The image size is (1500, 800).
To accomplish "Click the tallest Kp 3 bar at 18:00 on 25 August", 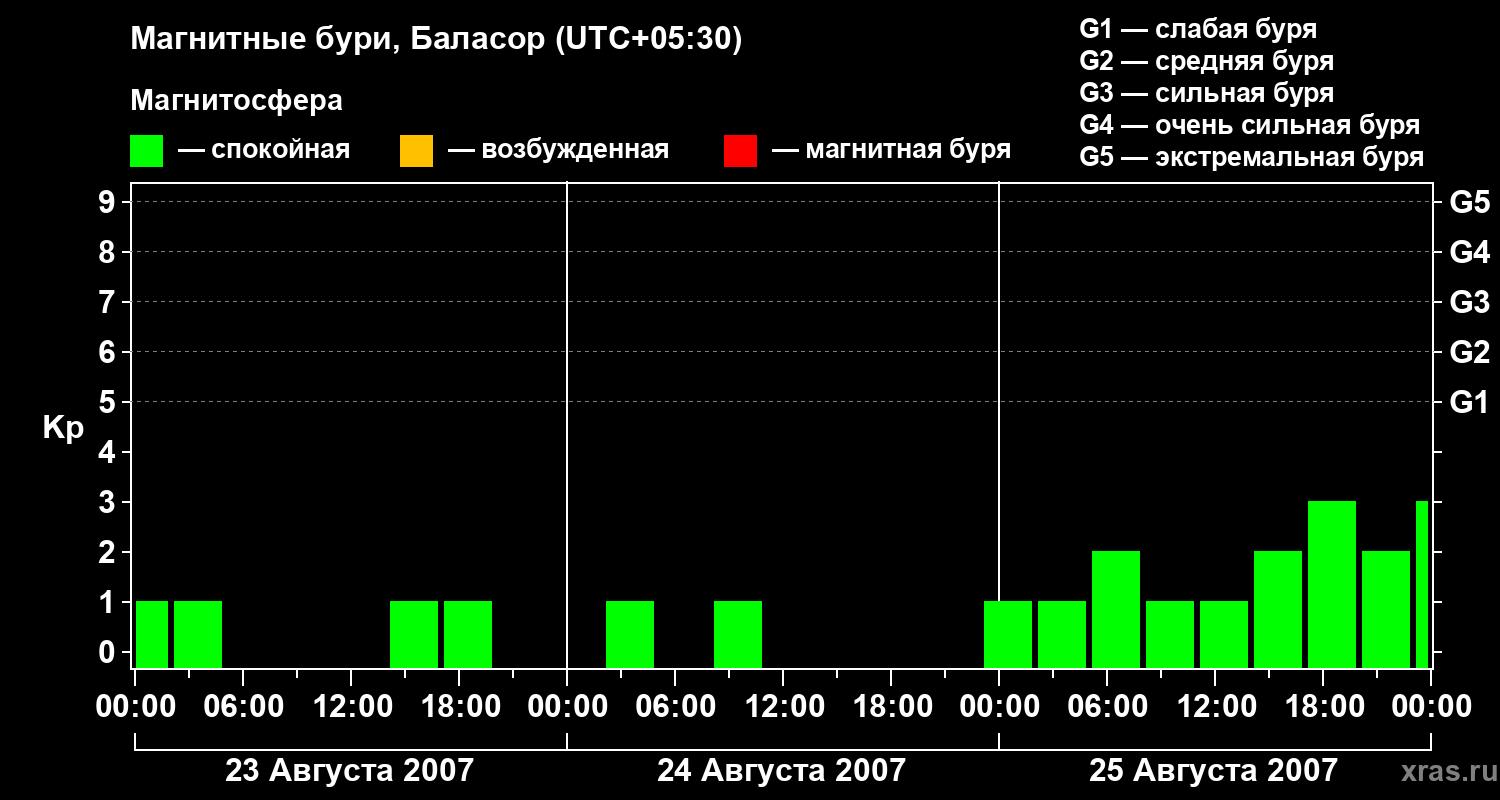I will 1332,584.
